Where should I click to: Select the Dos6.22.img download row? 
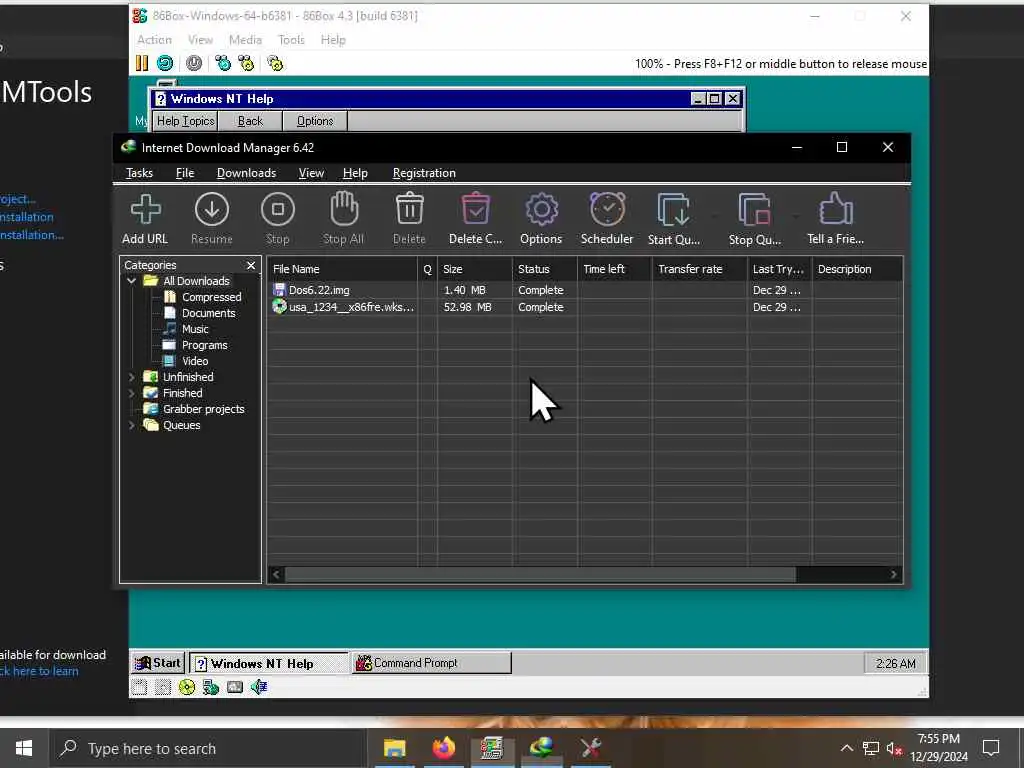(584, 290)
